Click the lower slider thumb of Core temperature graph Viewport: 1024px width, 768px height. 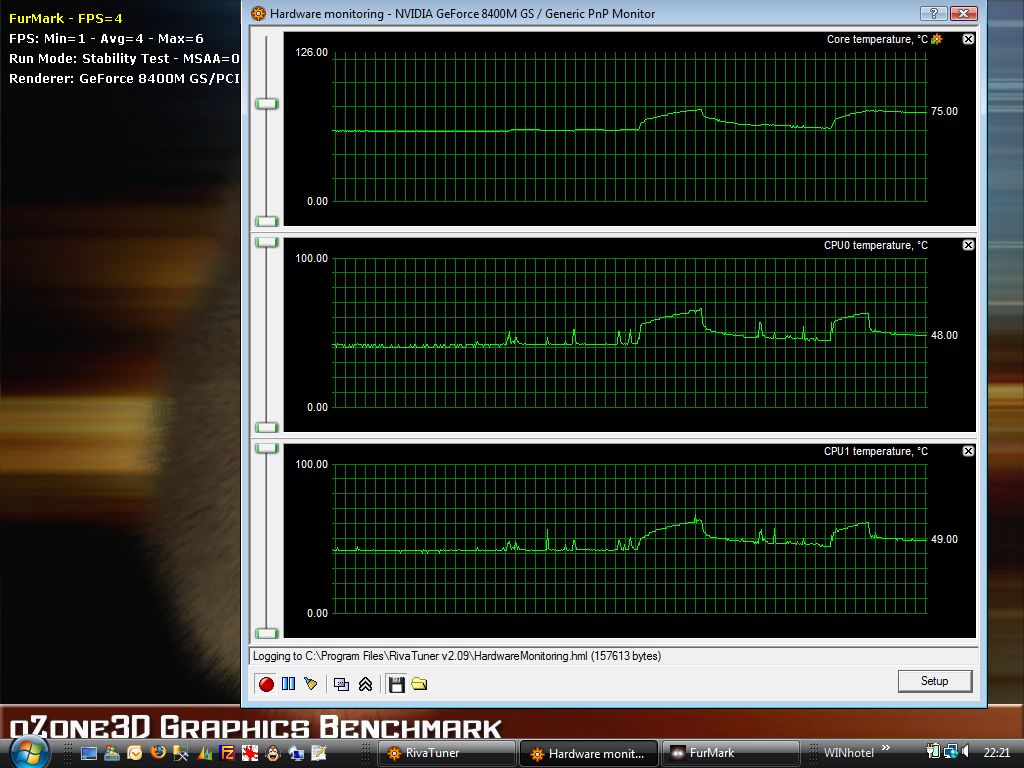click(x=266, y=221)
